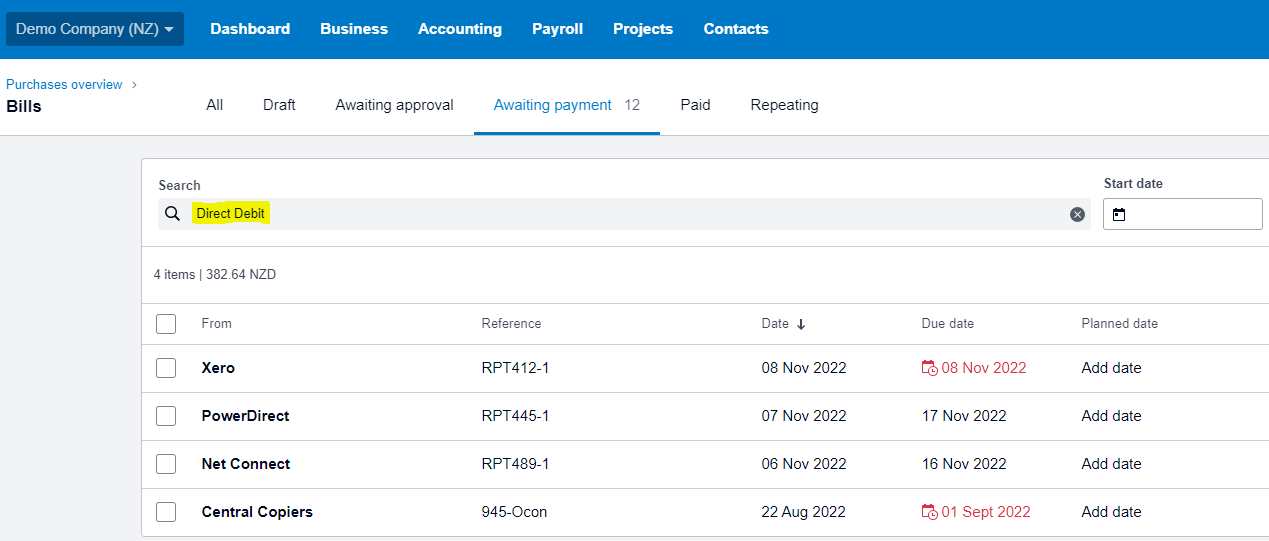Click the date 22 Aug 2022
The image size is (1269, 541).
(803, 512)
